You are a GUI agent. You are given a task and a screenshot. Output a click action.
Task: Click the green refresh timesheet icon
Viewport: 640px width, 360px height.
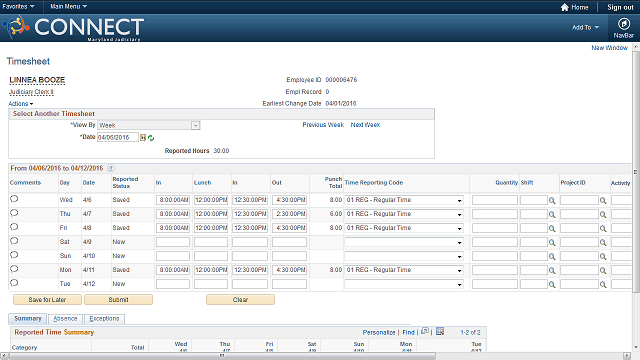click(151, 138)
